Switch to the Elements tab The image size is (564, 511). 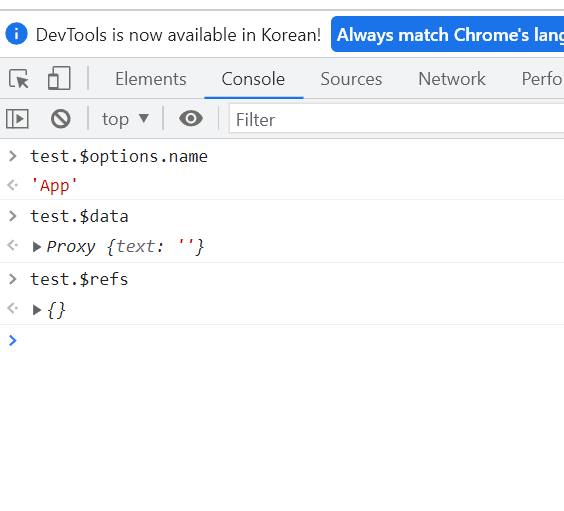(151, 79)
